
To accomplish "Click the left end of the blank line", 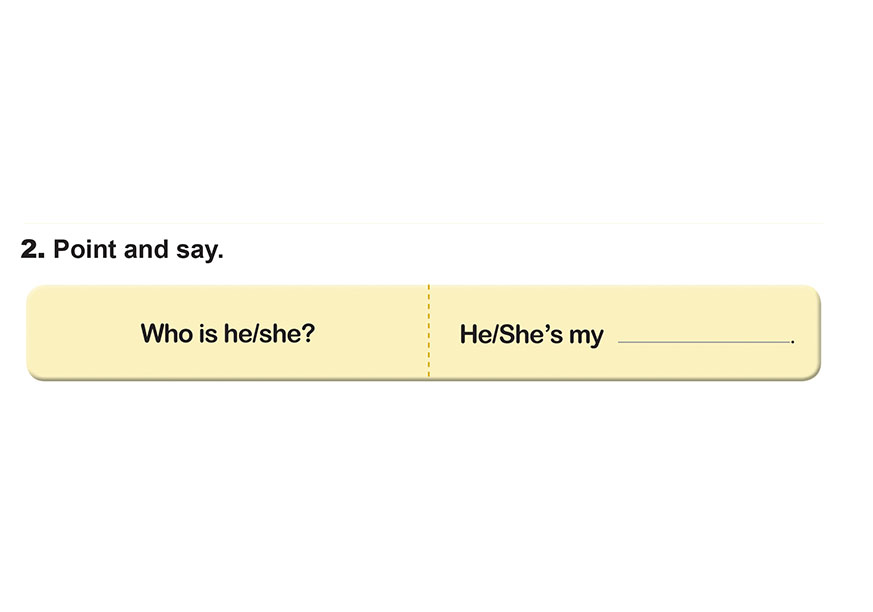I will pyautogui.click(x=622, y=342).
